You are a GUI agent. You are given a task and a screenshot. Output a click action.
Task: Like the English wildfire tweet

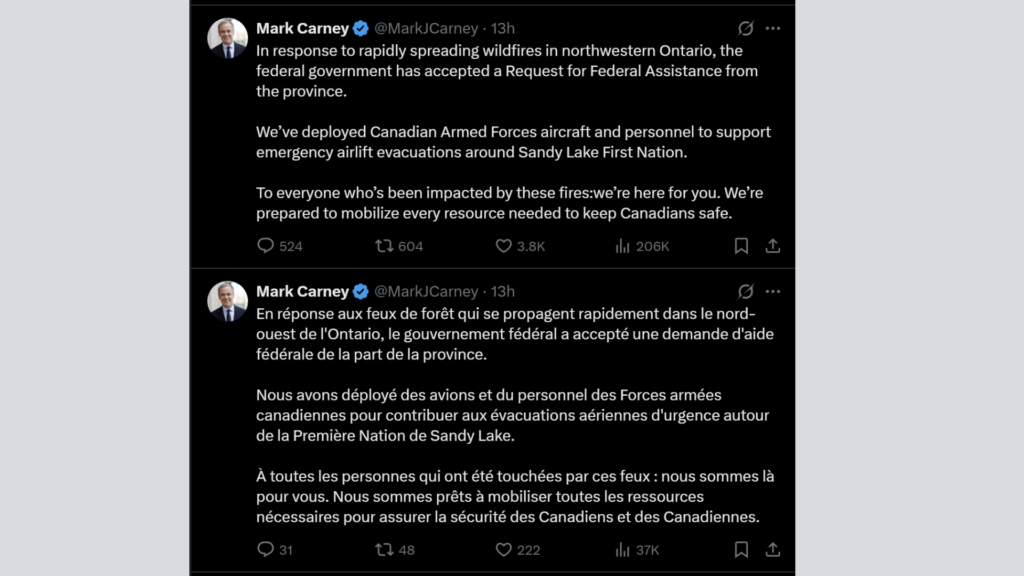pos(505,246)
